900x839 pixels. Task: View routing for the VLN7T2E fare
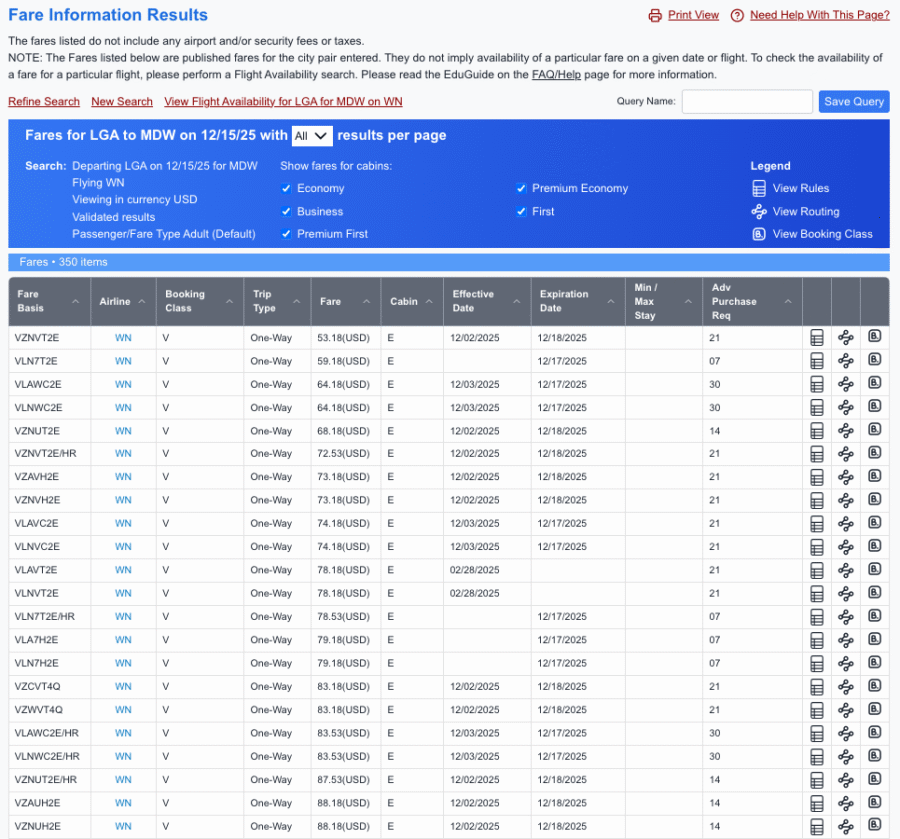coord(846,361)
